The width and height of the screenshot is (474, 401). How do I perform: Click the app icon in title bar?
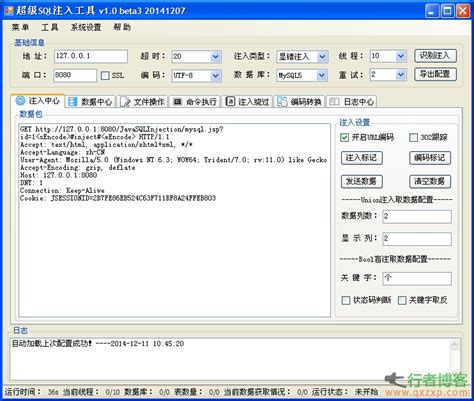pyautogui.click(x=9, y=11)
